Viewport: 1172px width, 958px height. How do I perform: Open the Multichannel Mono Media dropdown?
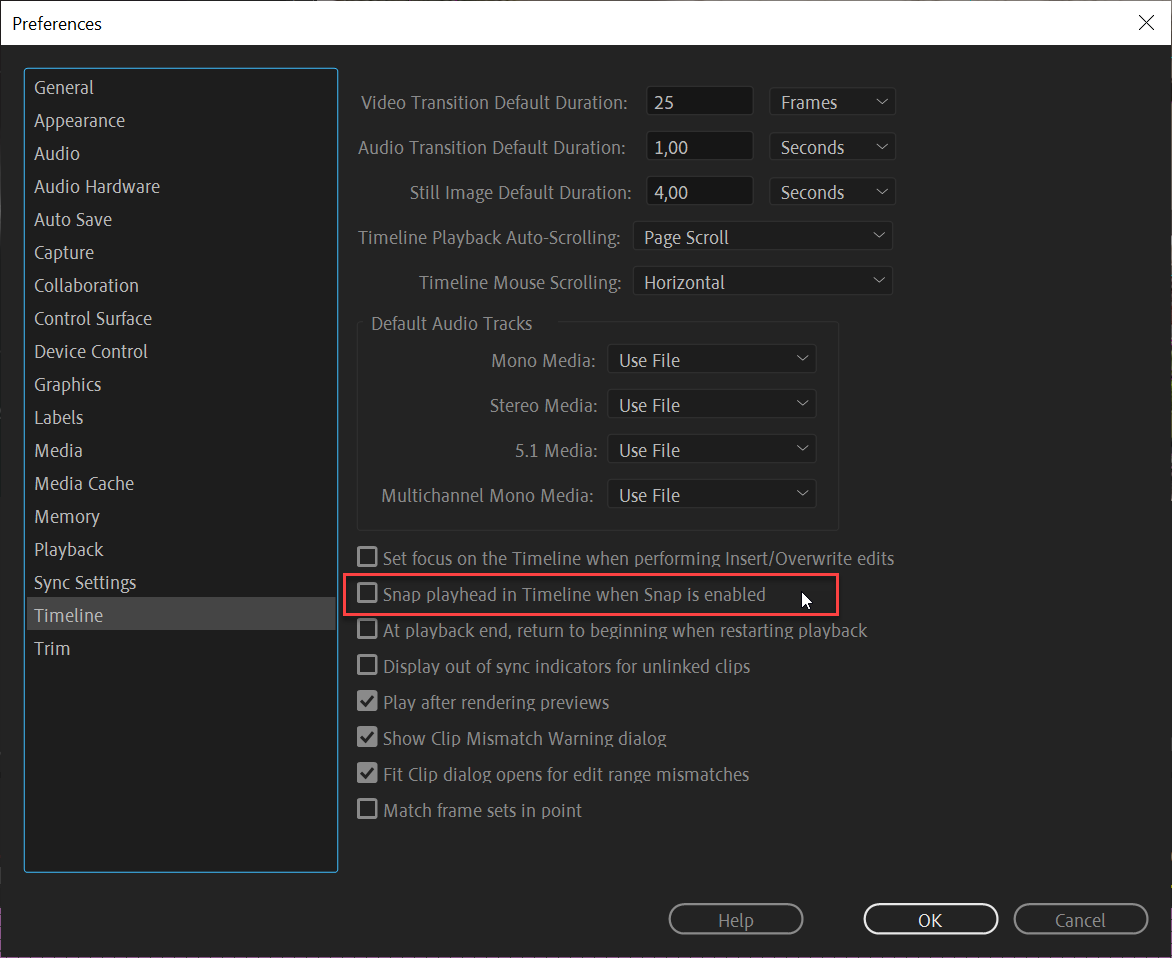click(x=711, y=493)
